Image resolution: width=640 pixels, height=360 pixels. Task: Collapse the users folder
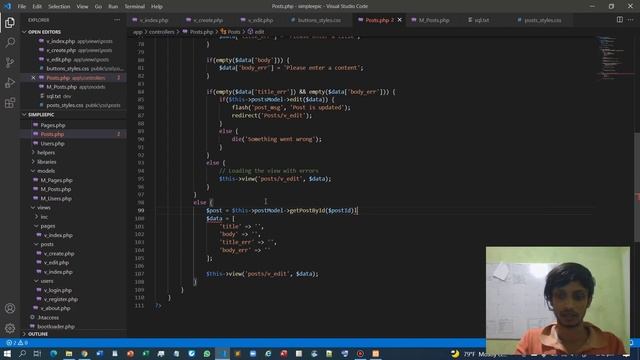47,281
